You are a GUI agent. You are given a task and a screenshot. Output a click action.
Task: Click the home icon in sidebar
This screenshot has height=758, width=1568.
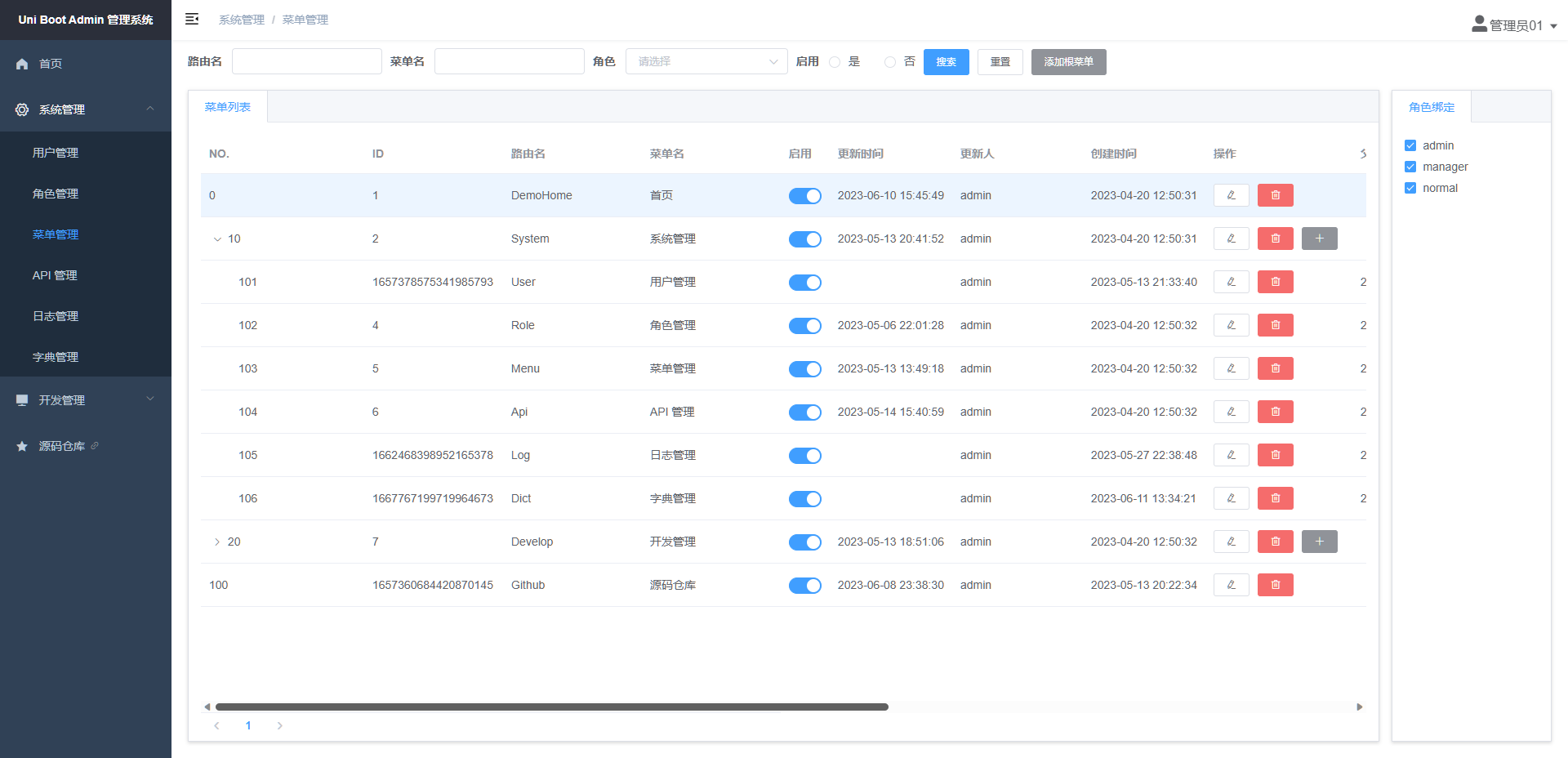click(22, 64)
